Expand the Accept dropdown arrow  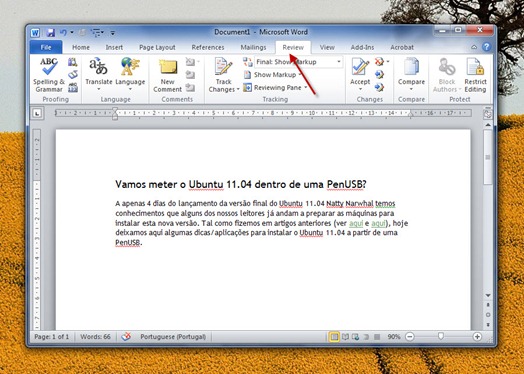pyautogui.click(x=360, y=89)
